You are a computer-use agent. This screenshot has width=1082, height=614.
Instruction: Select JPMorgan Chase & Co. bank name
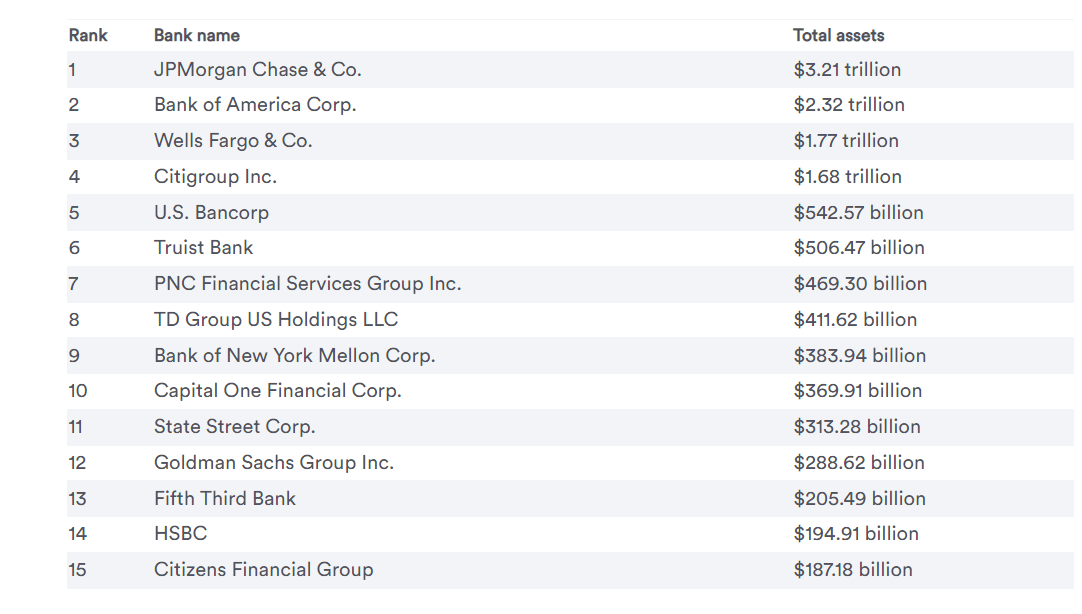tap(258, 70)
